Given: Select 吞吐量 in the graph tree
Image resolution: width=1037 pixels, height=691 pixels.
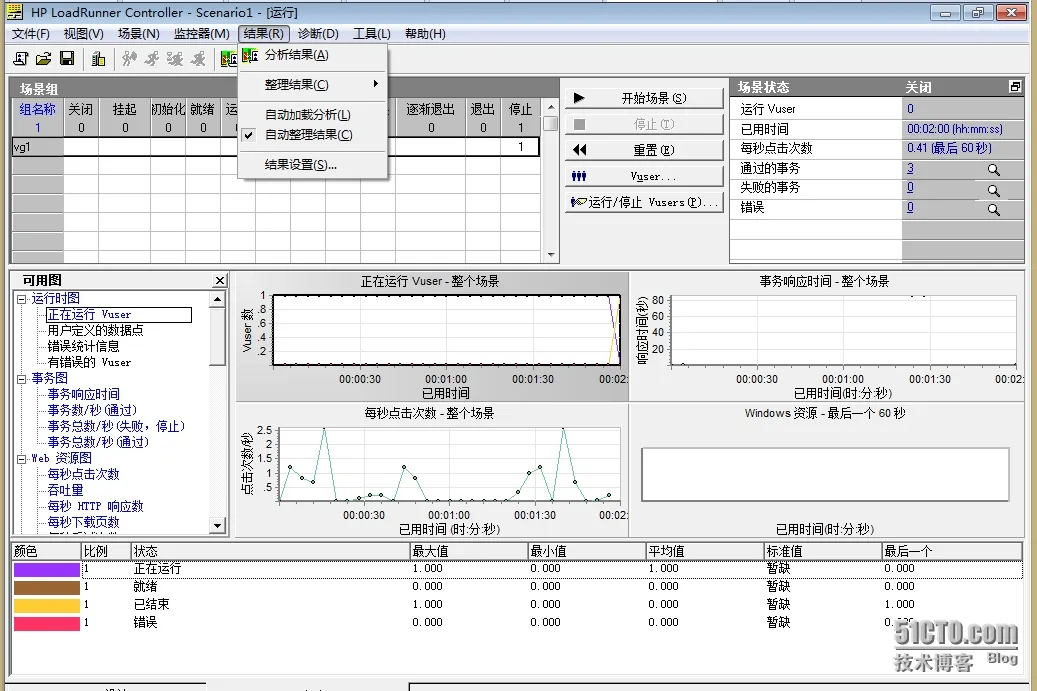Looking at the screenshot, I should [x=65, y=491].
